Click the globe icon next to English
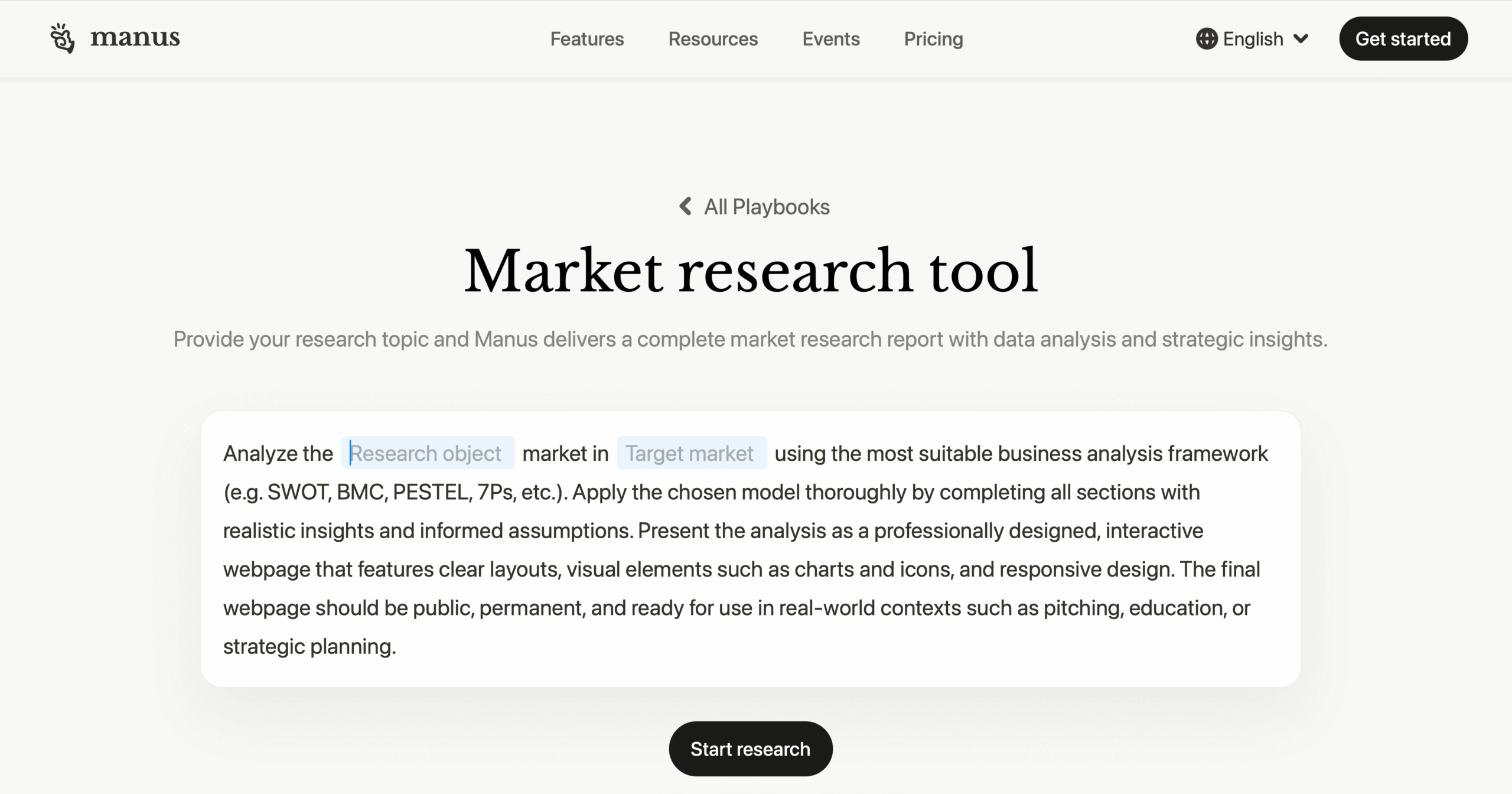1512x794 pixels. [1207, 38]
